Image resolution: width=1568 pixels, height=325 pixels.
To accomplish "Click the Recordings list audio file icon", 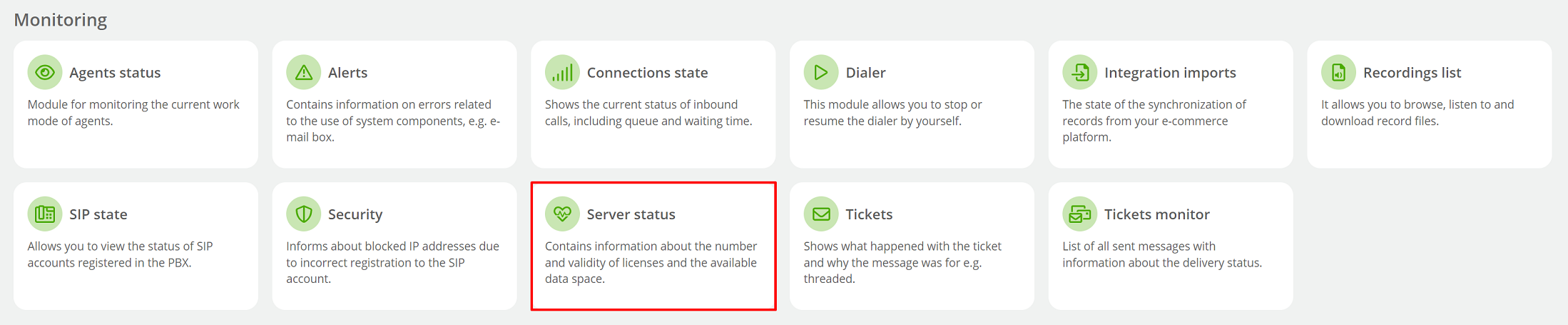I will [1339, 72].
